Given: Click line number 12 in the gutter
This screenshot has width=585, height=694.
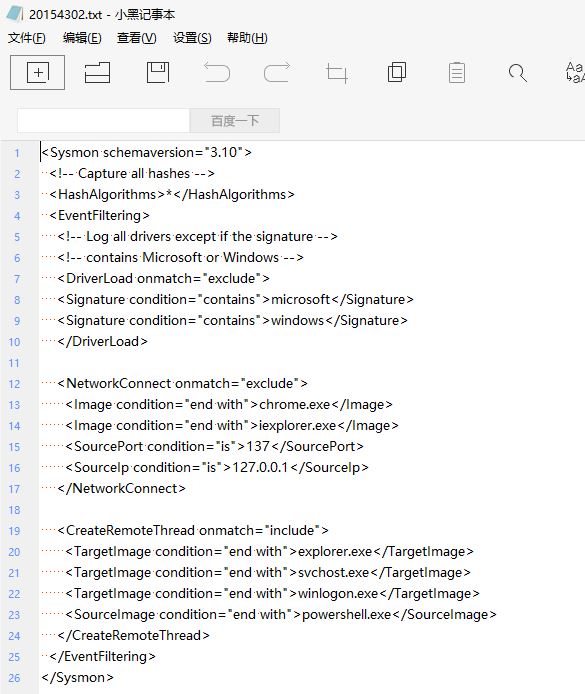Looking at the screenshot, I should coord(14,384).
